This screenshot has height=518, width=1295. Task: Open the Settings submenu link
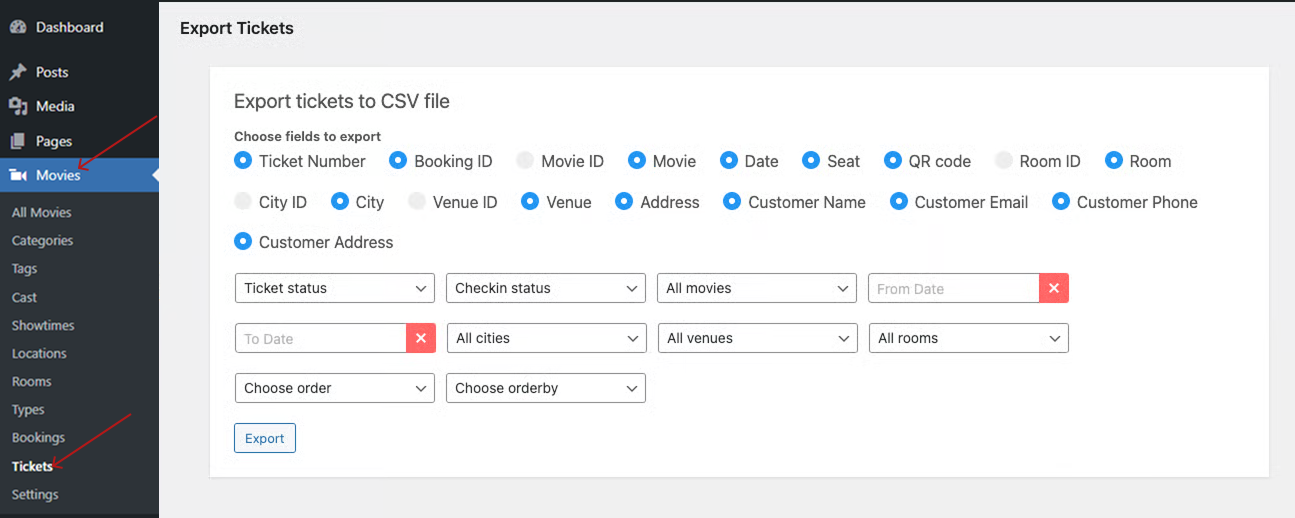[x=35, y=494]
